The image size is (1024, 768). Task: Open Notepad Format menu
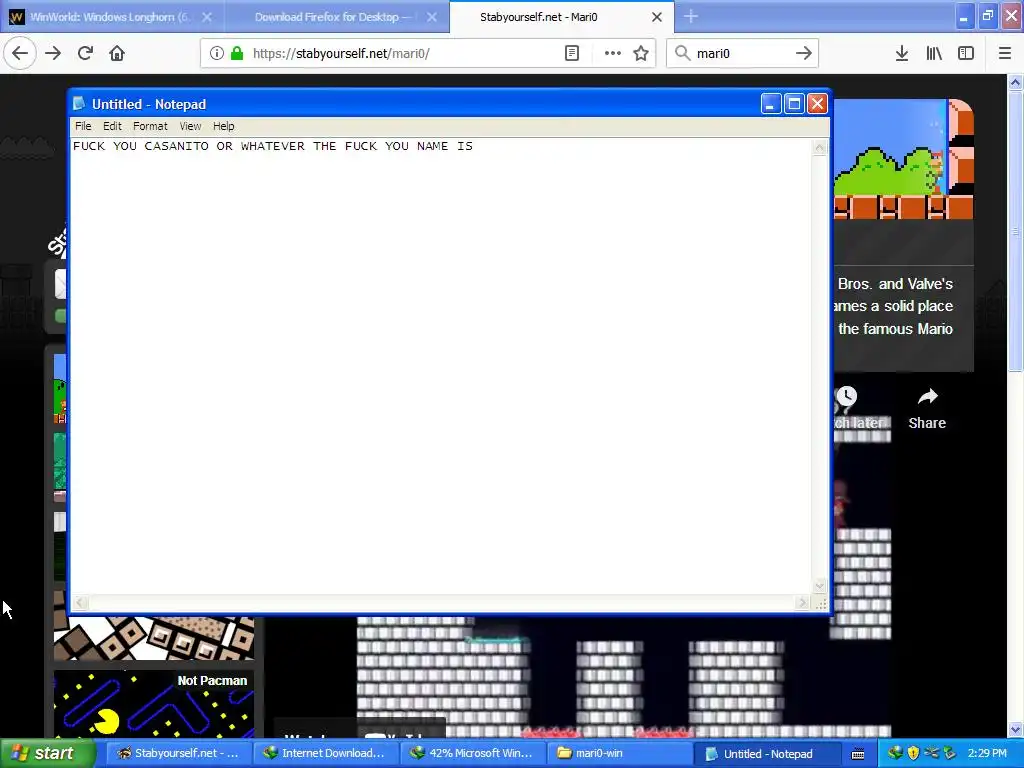click(150, 126)
